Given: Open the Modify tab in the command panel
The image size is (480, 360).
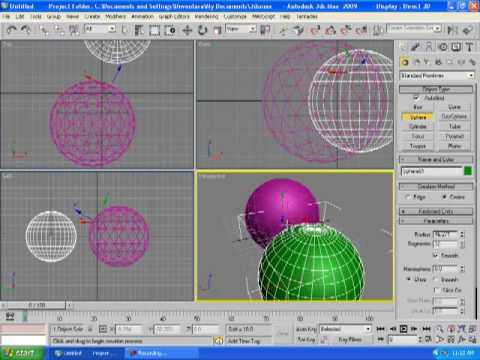Looking at the screenshot, I should (416, 47).
